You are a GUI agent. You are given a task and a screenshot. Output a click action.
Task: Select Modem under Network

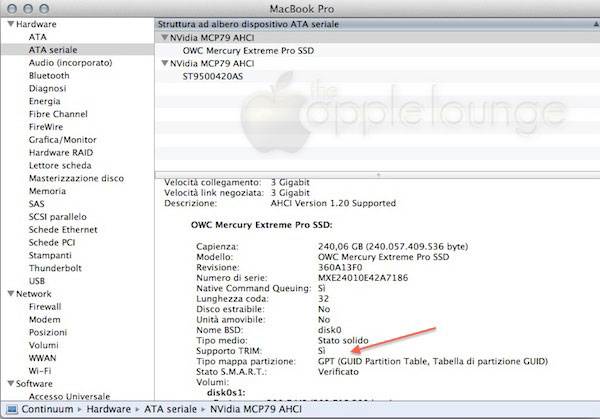[44, 320]
